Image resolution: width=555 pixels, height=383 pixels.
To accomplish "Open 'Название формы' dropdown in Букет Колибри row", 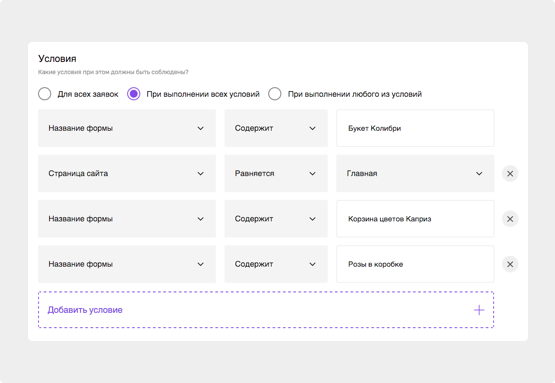I will pyautogui.click(x=127, y=128).
